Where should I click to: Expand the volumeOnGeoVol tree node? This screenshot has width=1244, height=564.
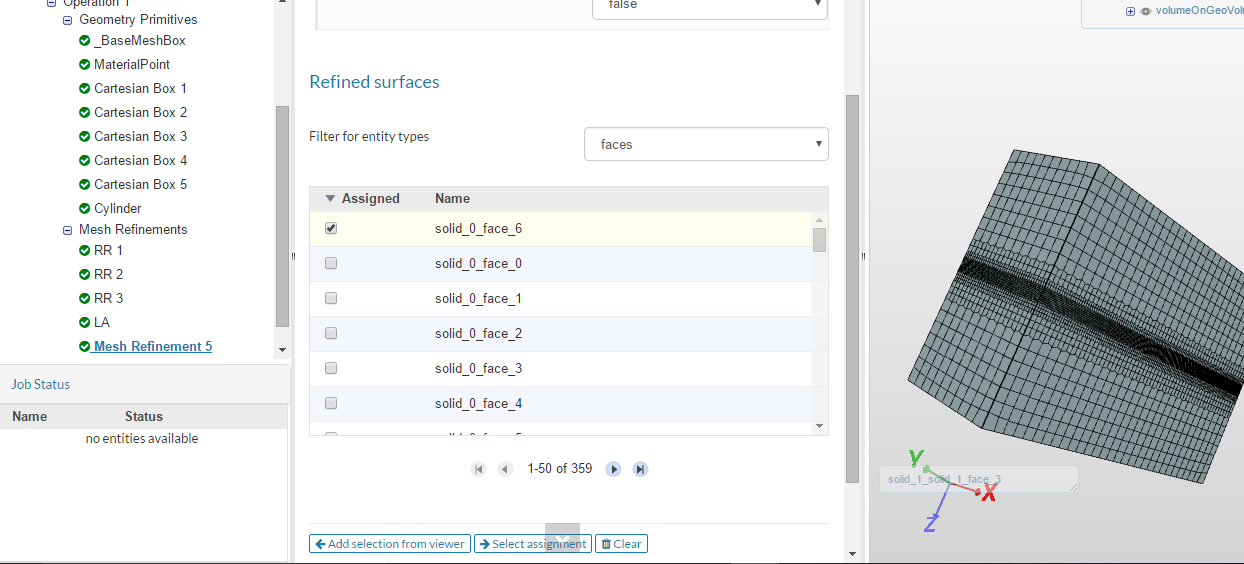(x=1130, y=11)
